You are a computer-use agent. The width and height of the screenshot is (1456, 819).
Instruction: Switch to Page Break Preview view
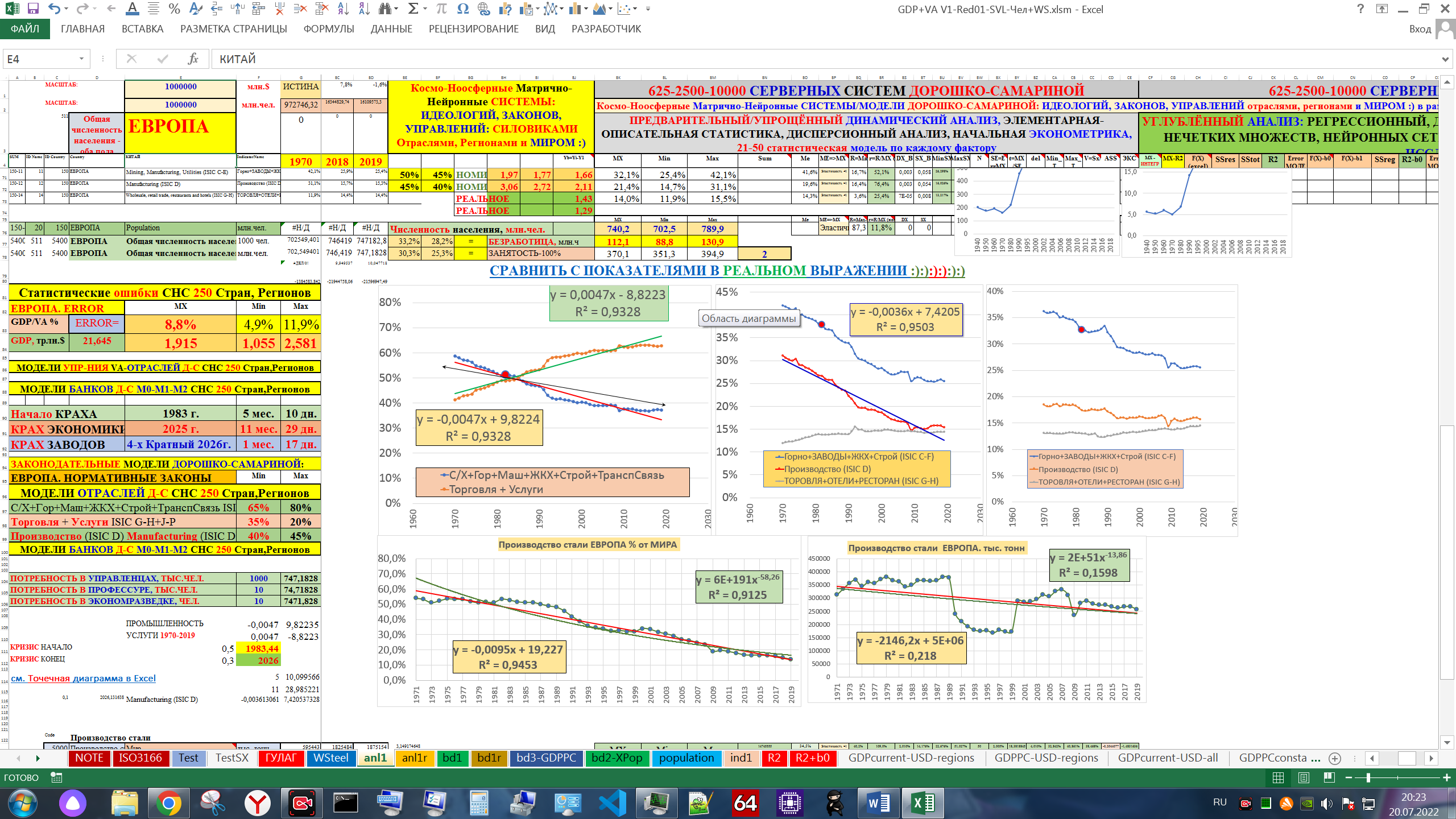(1329, 777)
